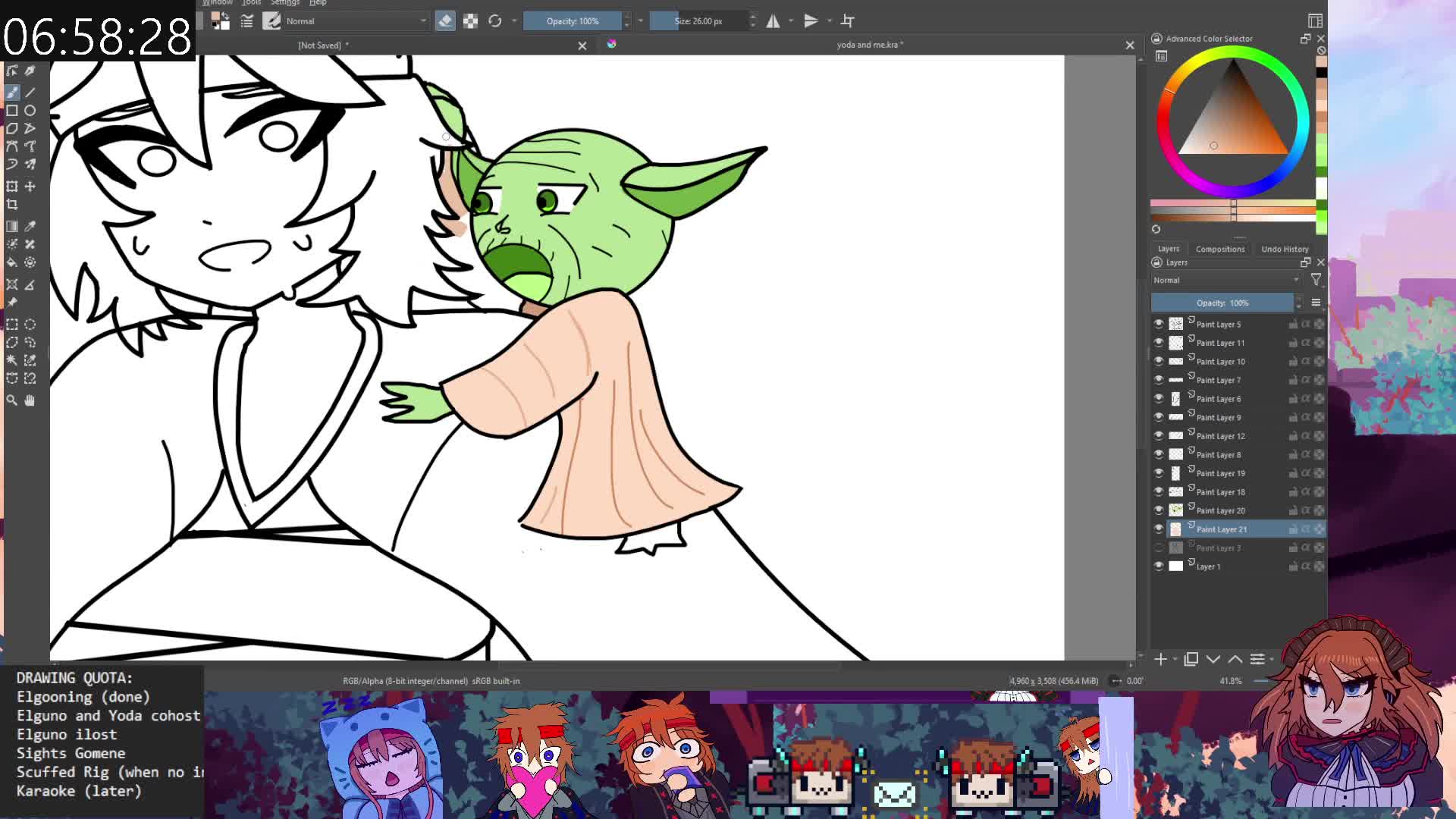Hide Paint Layer 5
Screen dimensions: 1456x819
click(1159, 325)
